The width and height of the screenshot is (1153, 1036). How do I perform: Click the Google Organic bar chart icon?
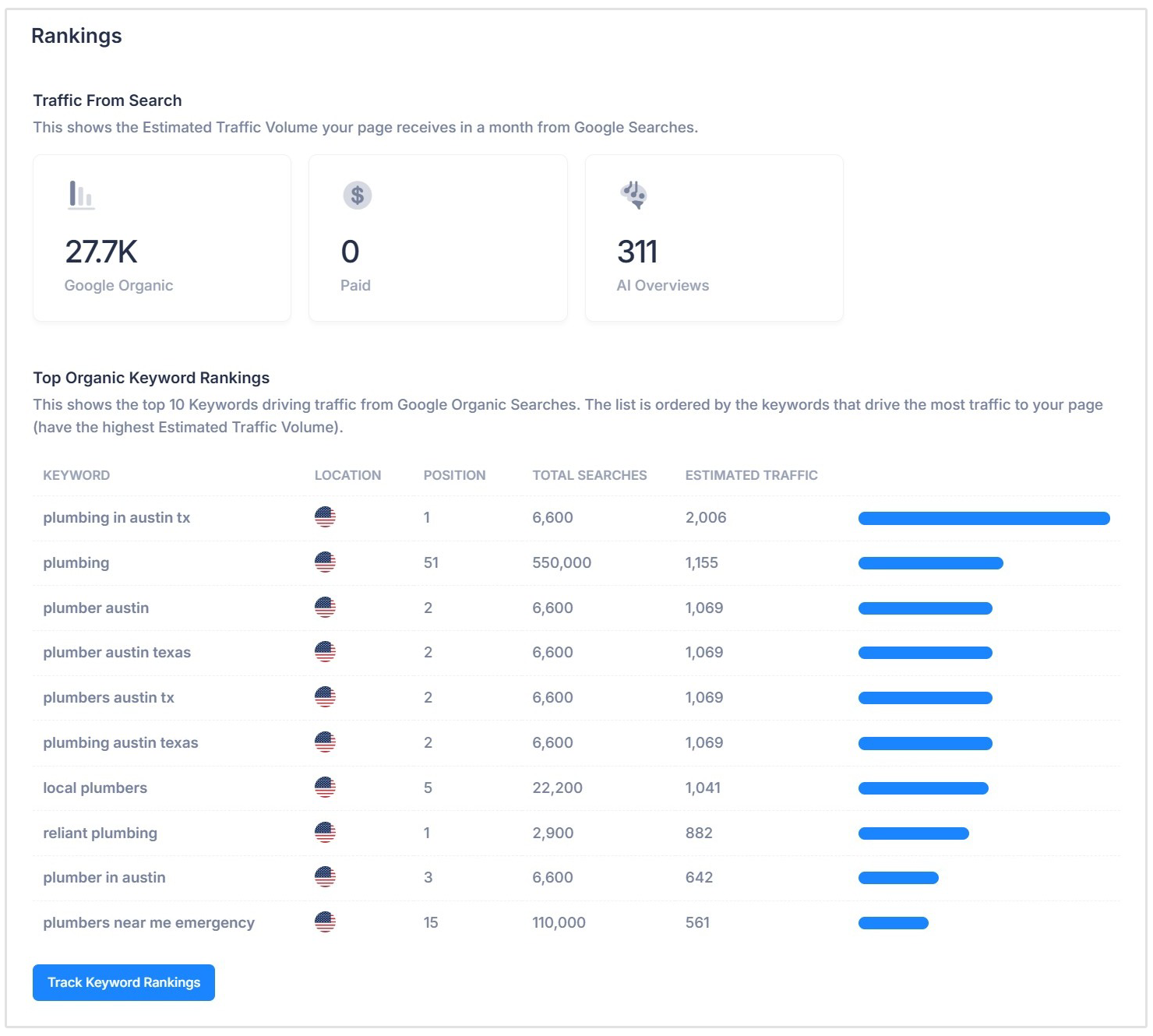pyautogui.click(x=82, y=195)
